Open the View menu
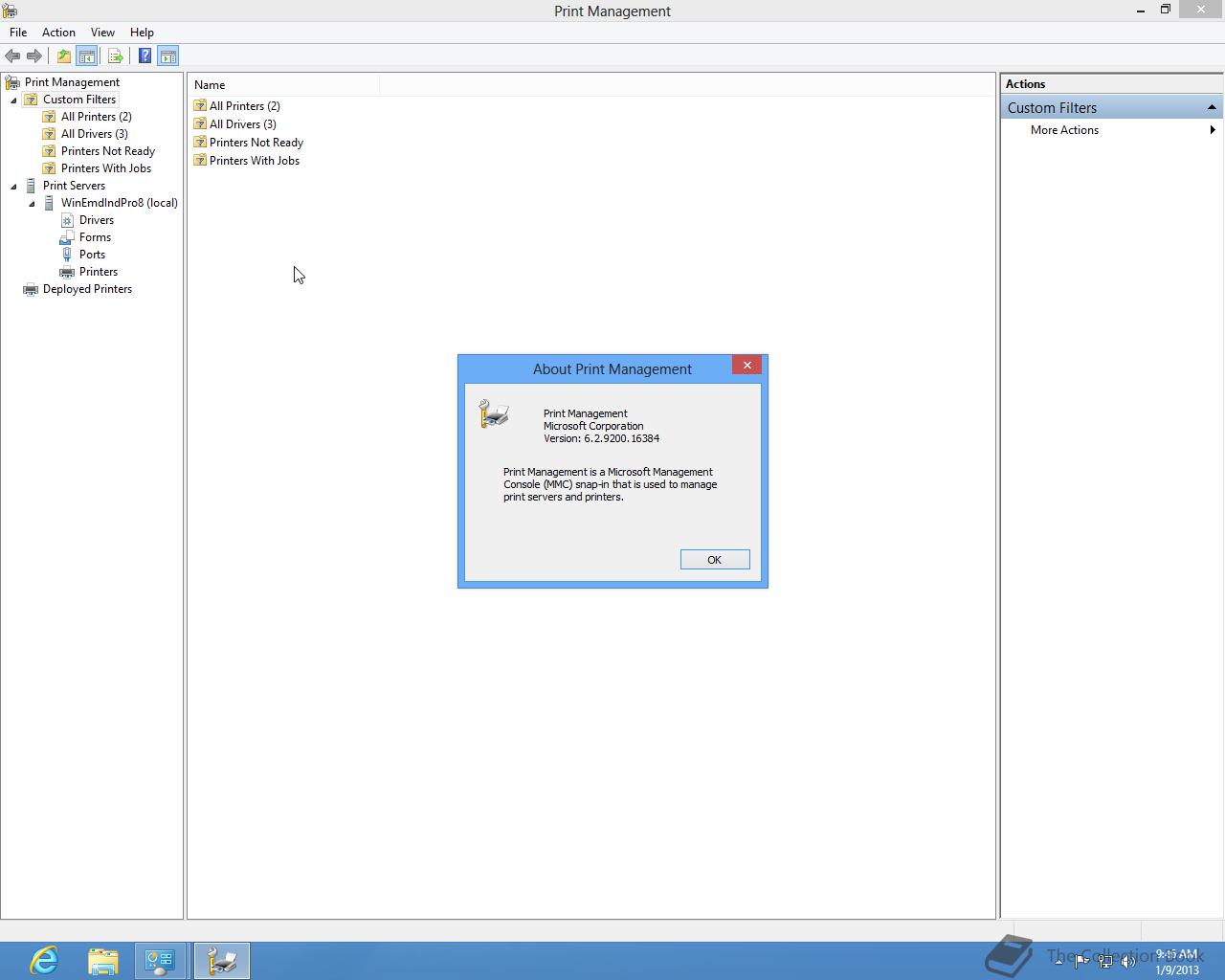Viewport: 1225px width, 980px height. (102, 33)
